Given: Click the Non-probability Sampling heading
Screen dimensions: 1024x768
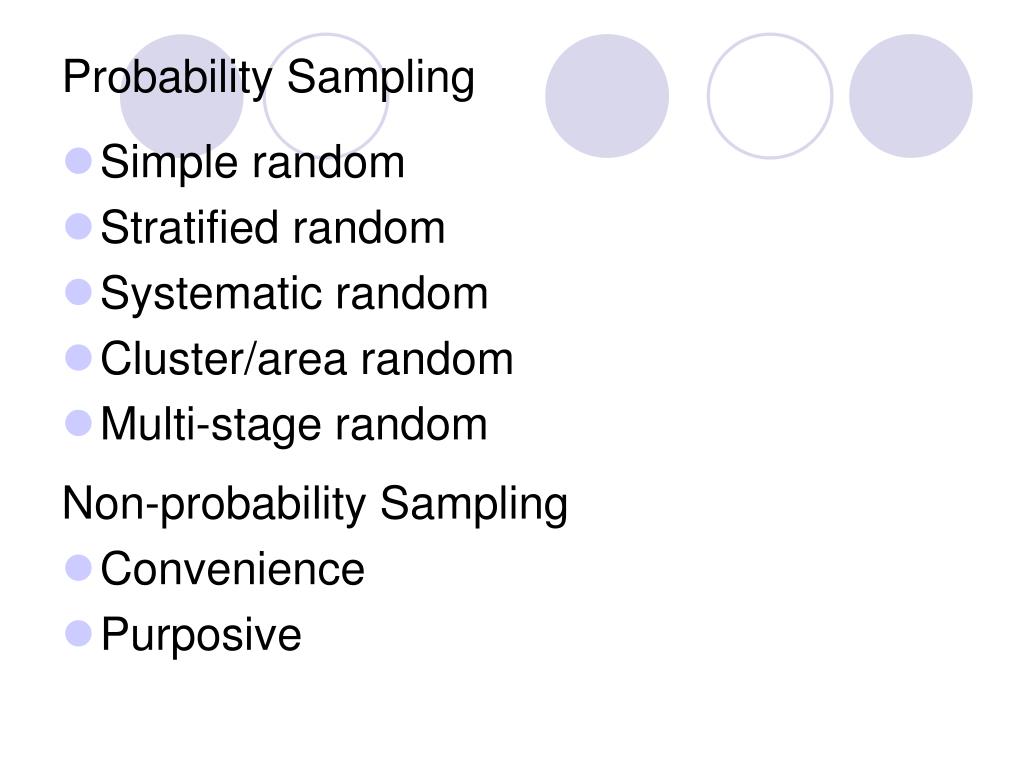Looking at the screenshot, I should [315, 505].
